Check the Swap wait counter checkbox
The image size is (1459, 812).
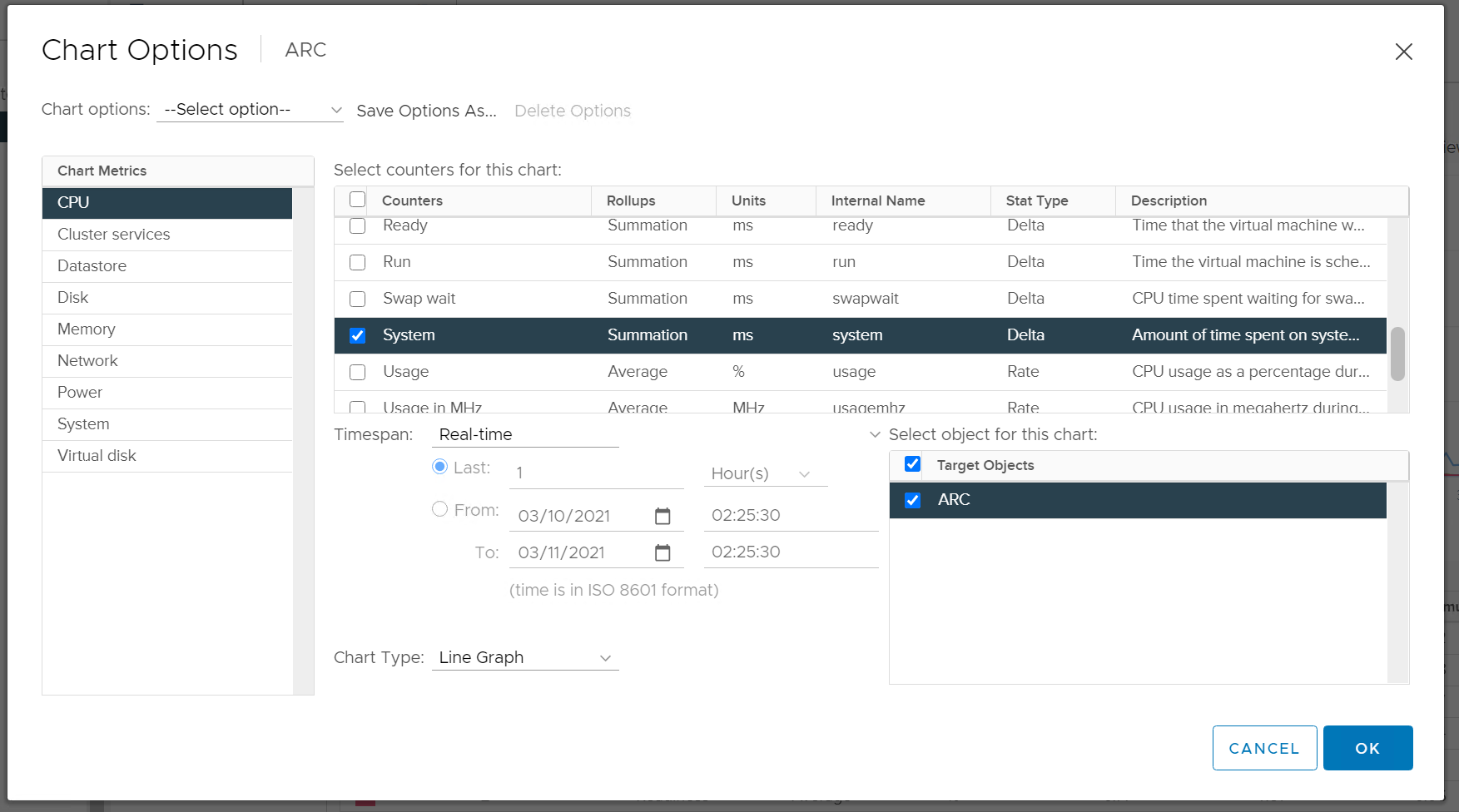(x=358, y=299)
